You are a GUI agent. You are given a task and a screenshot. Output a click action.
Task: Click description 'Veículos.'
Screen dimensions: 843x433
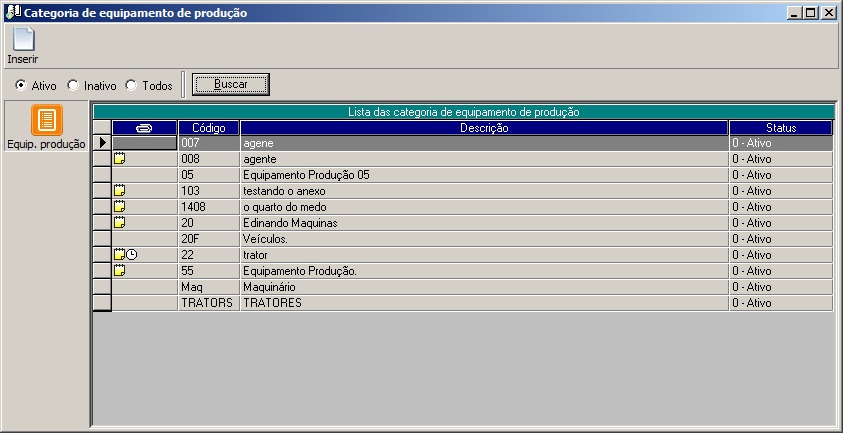(x=265, y=239)
